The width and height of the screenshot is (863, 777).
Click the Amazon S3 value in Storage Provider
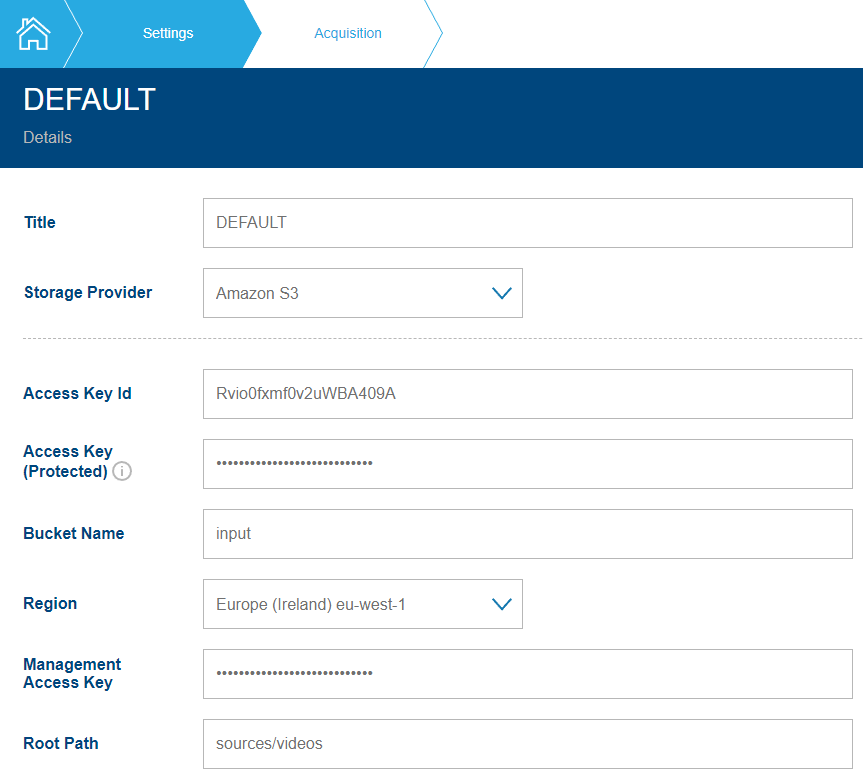click(x=256, y=293)
